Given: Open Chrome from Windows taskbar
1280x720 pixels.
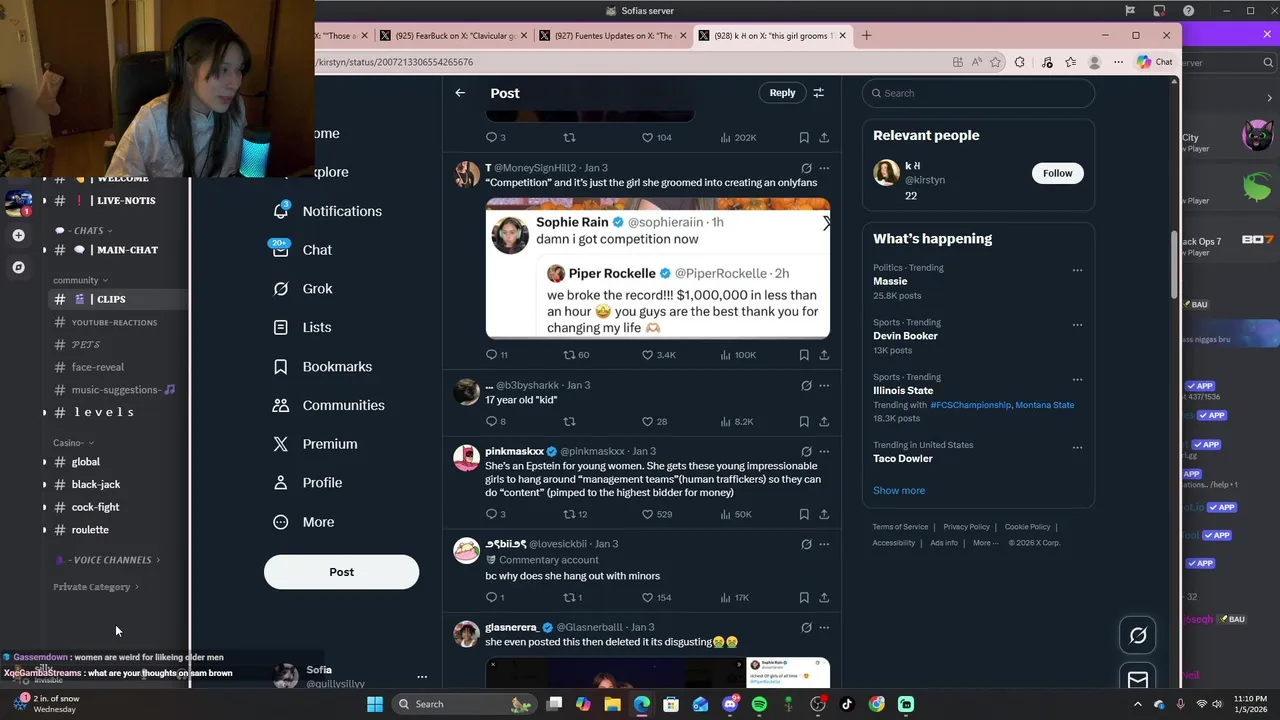Looking at the screenshot, I should coord(876,704).
